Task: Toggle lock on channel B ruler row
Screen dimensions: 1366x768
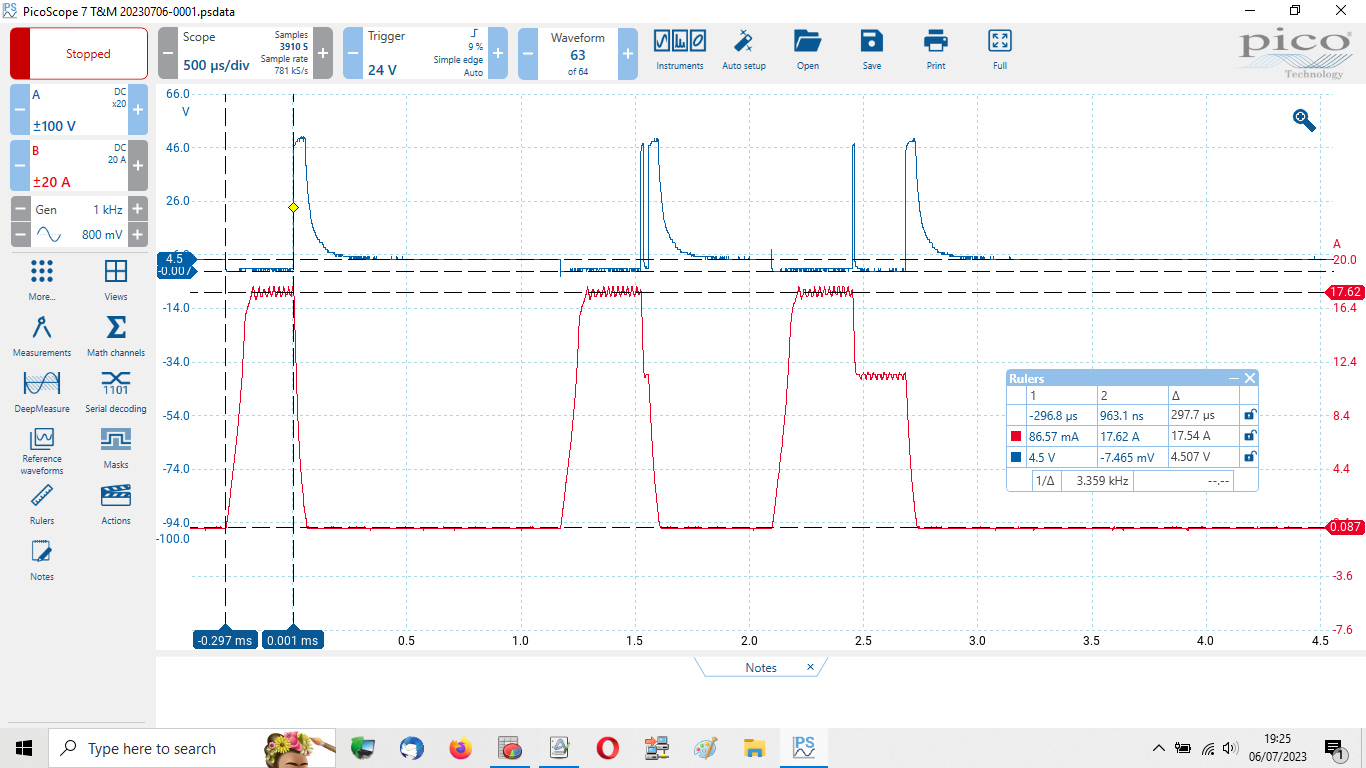Action: coord(1248,436)
